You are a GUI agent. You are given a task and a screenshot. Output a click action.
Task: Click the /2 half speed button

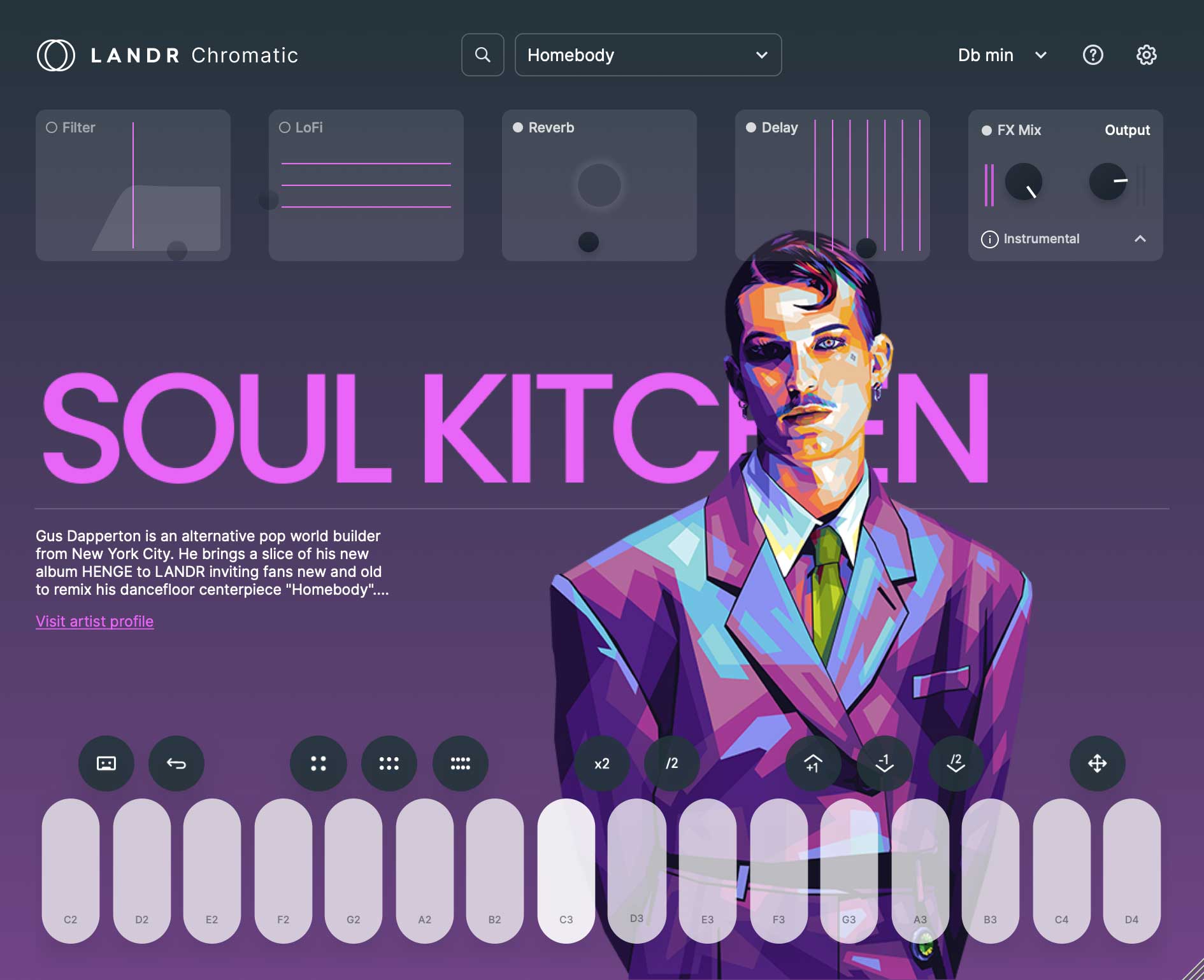(x=672, y=763)
